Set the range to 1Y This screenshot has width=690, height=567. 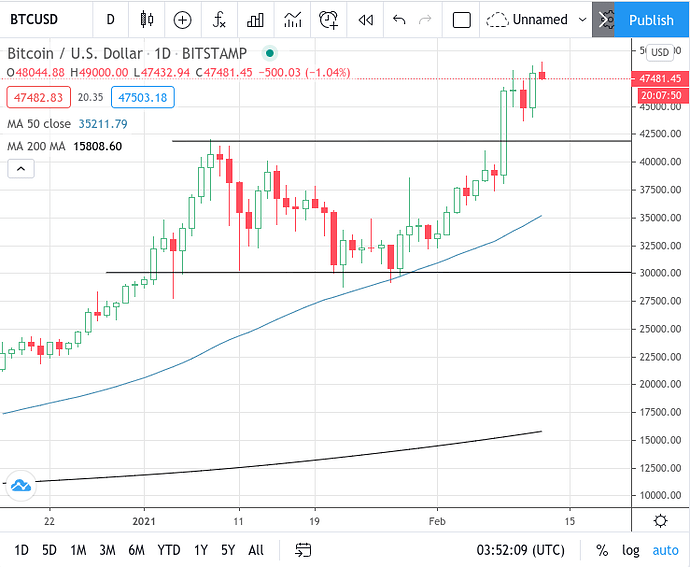point(201,550)
